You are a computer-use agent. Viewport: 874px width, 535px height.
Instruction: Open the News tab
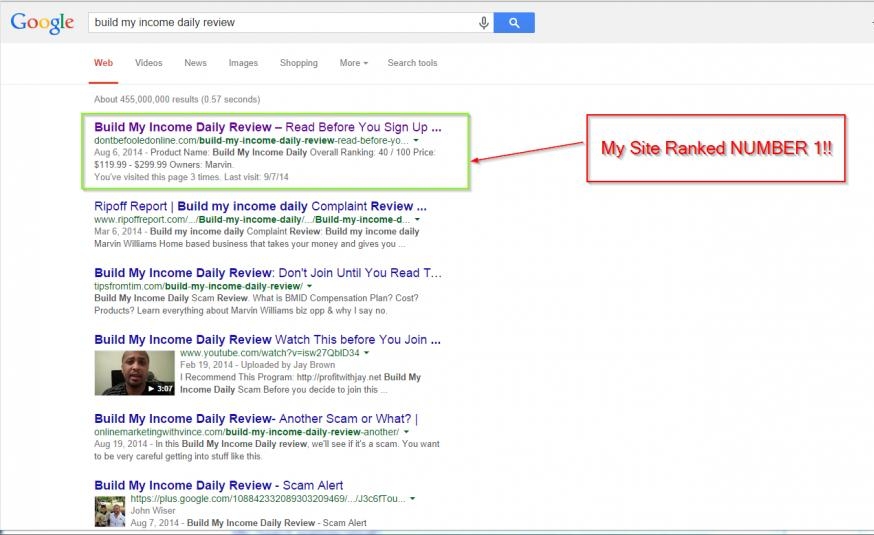click(x=195, y=63)
